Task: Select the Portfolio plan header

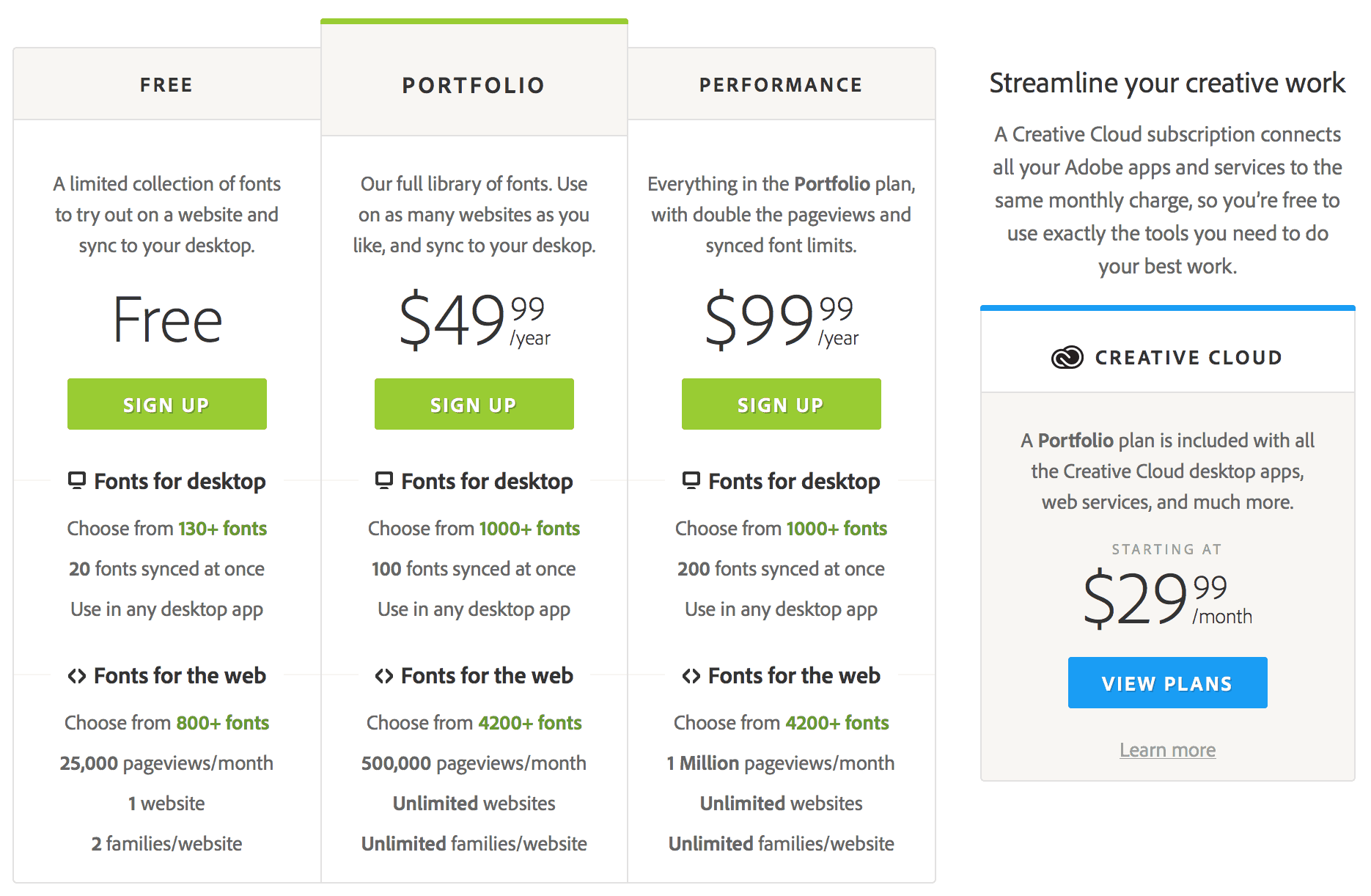Action: pyautogui.click(x=474, y=85)
